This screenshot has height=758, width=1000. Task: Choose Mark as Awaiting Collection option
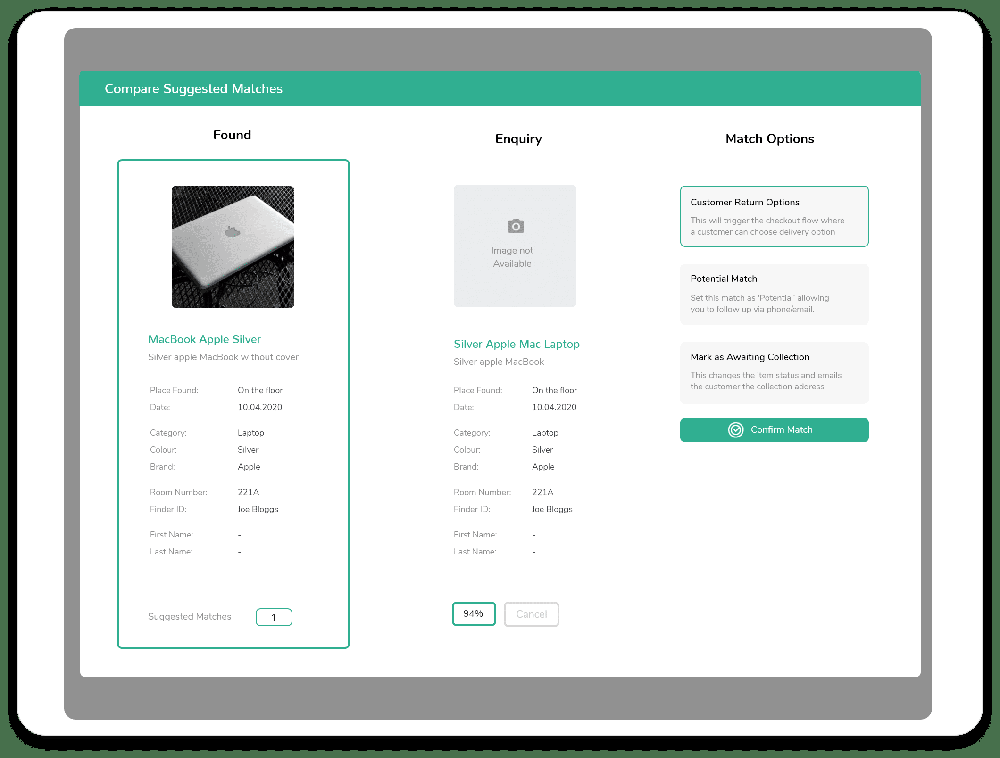point(774,372)
